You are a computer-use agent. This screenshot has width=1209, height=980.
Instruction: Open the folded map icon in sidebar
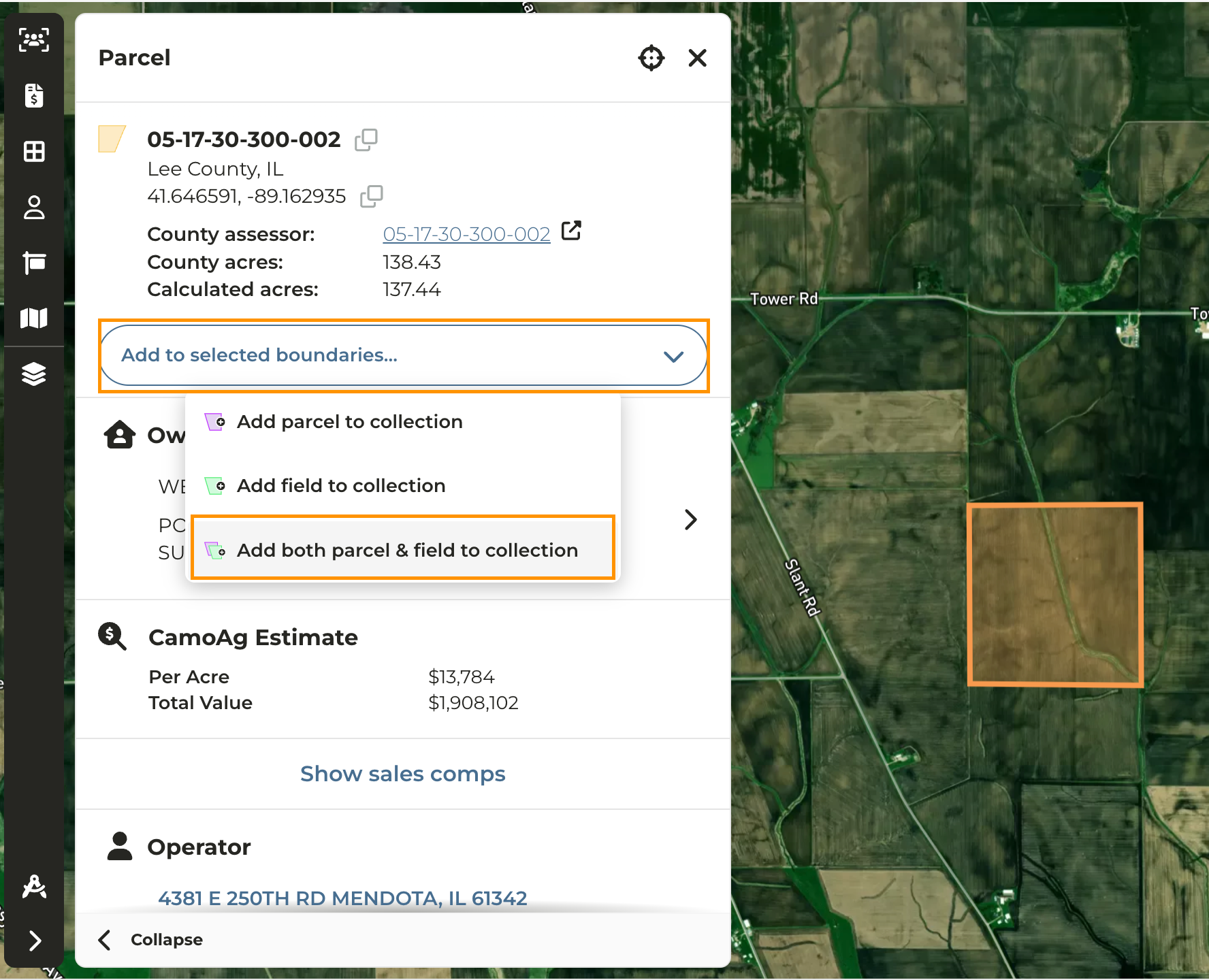coord(34,318)
